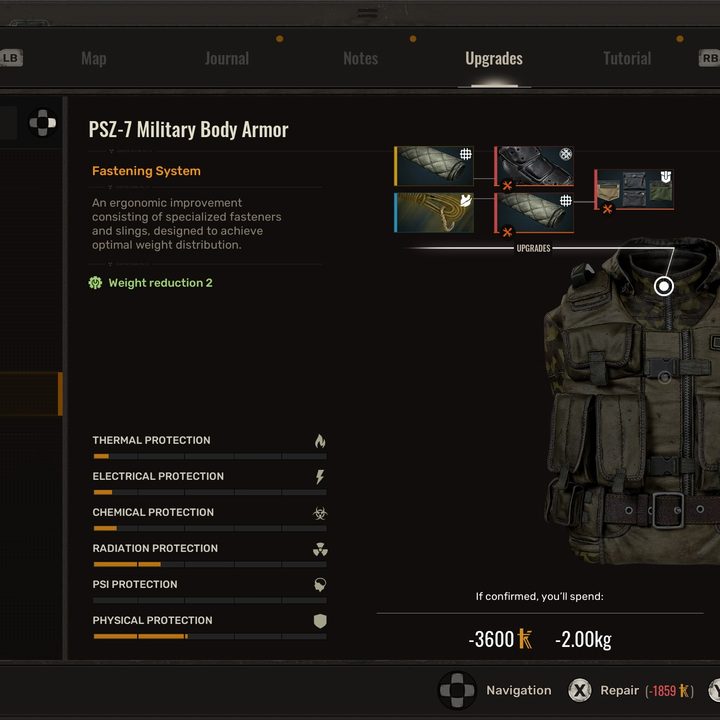Click the 'ELECTRICAL PROTECTION' label
This screenshot has width=720, height=720.
click(x=158, y=476)
